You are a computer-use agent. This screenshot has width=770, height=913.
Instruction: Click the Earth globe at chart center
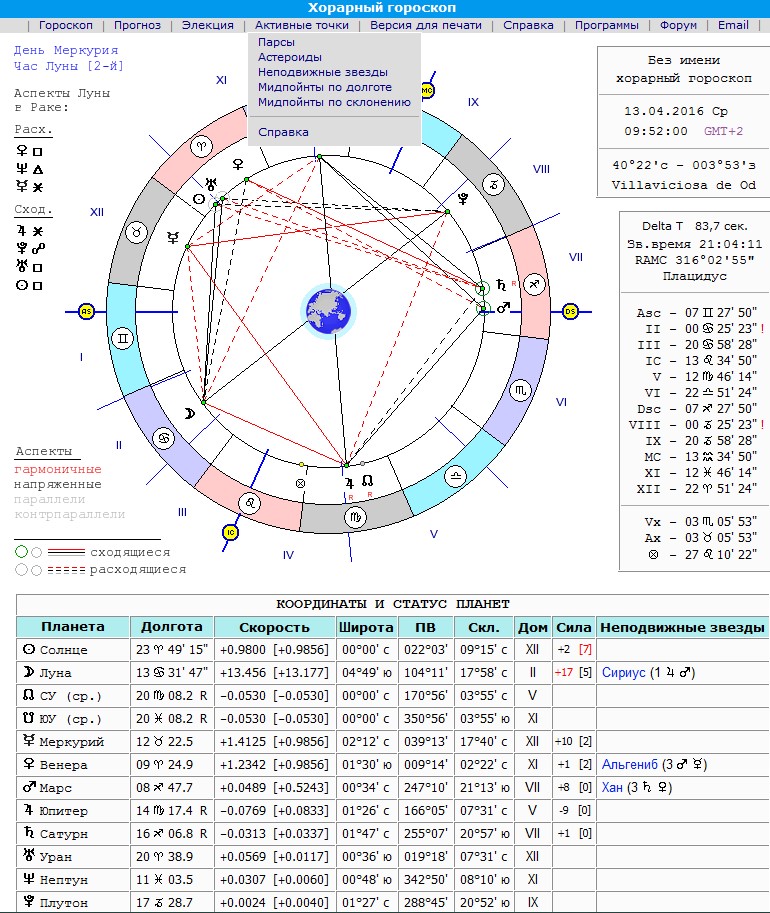(327, 311)
